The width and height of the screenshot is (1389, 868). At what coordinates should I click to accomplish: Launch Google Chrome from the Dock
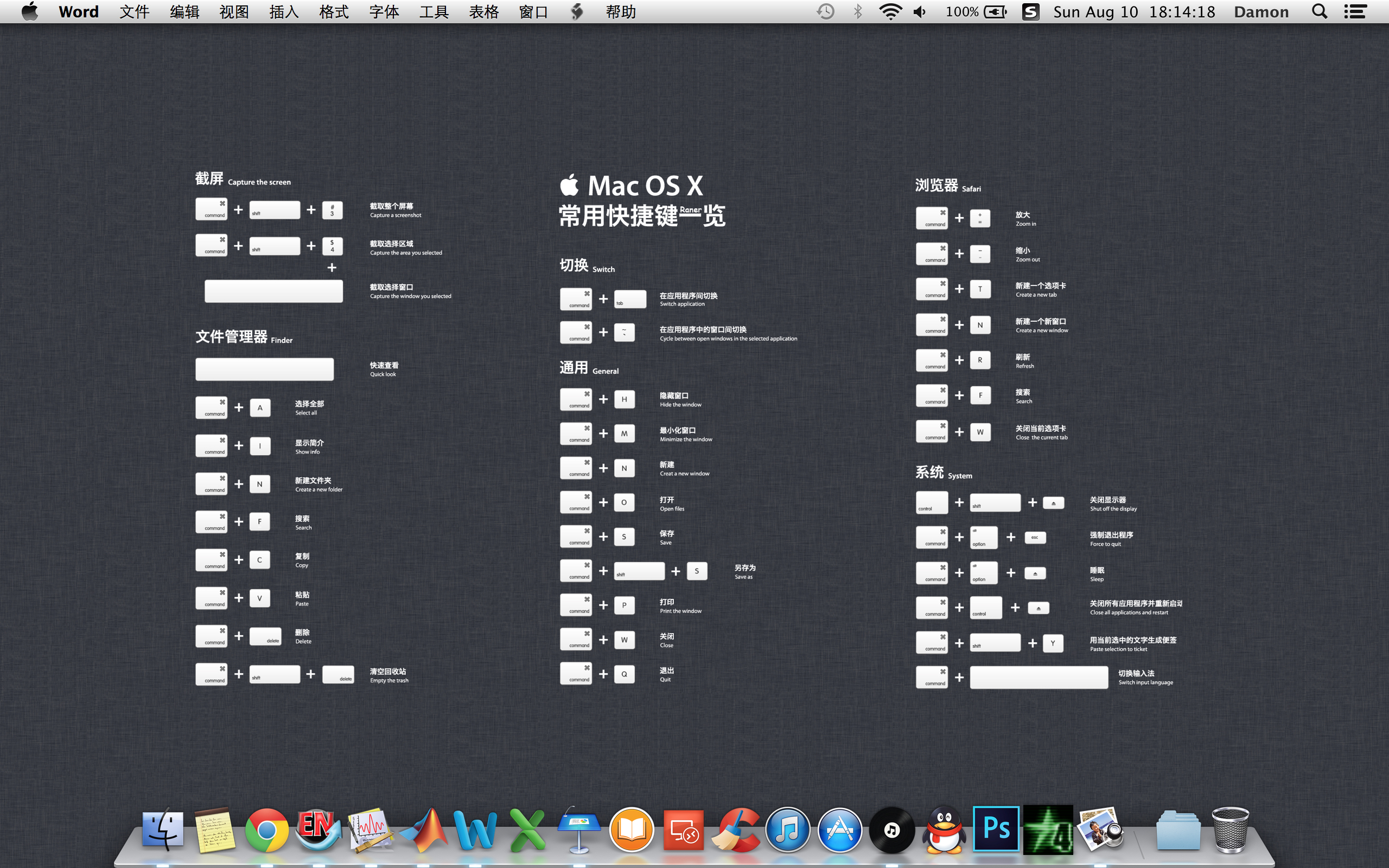point(267,830)
